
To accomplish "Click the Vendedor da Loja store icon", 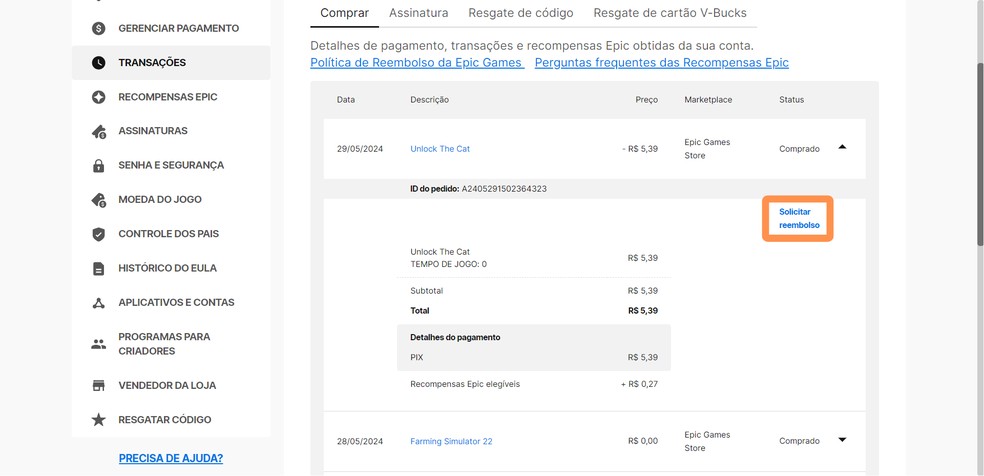I will 98,386.
